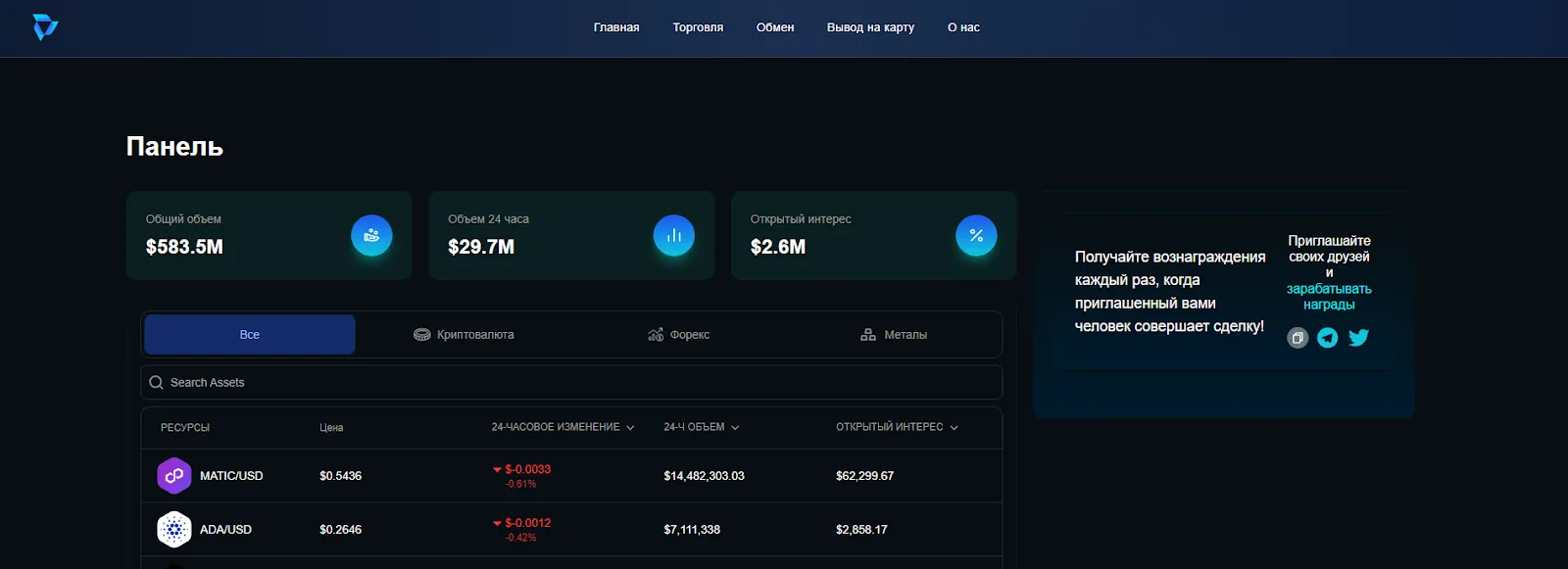Click the 24-hour volume bar chart icon
Viewport: 1568px width, 569px height.
pyautogui.click(x=674, y=235)
